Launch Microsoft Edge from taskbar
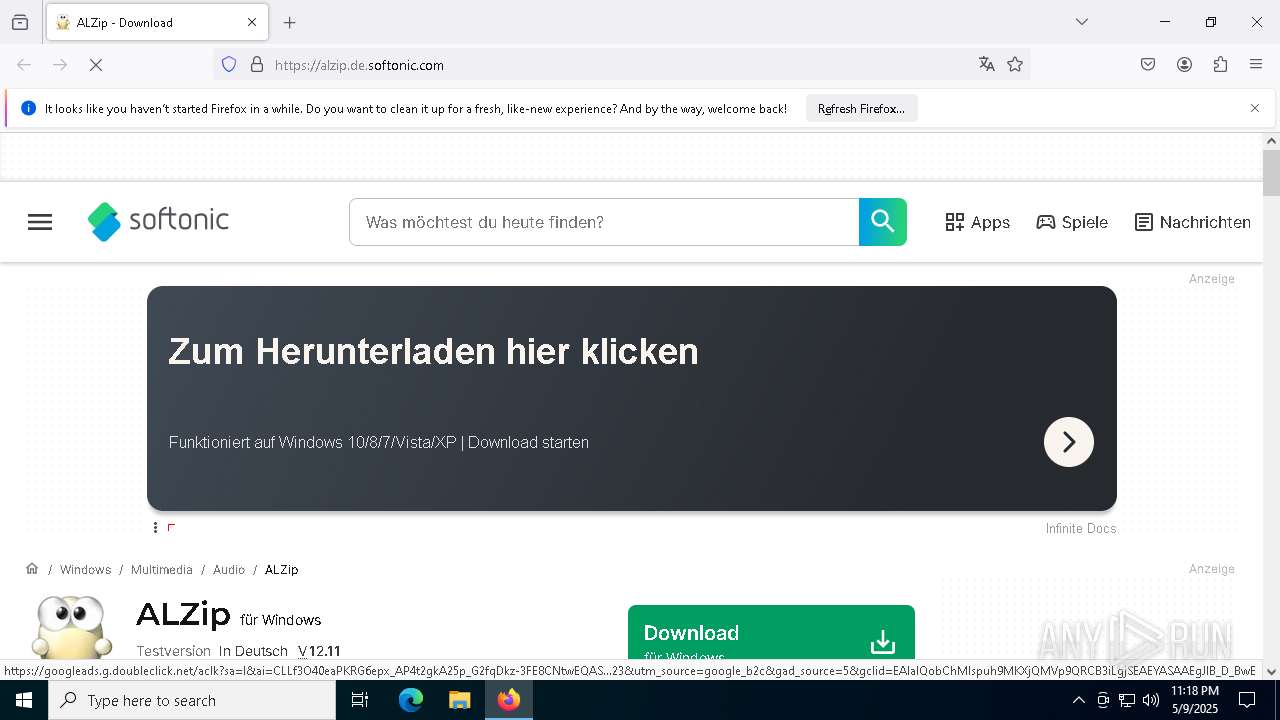Viewport: 1280px width, 720px height. (x=411, y=700)
